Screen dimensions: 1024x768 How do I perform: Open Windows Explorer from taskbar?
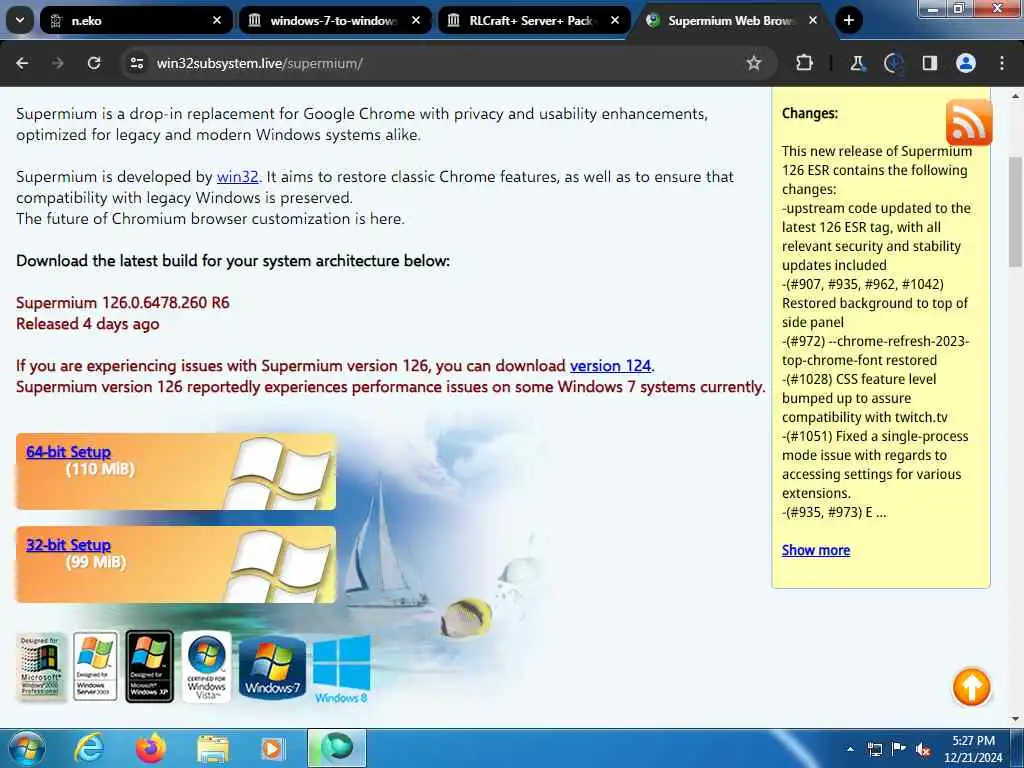(212, 748)
